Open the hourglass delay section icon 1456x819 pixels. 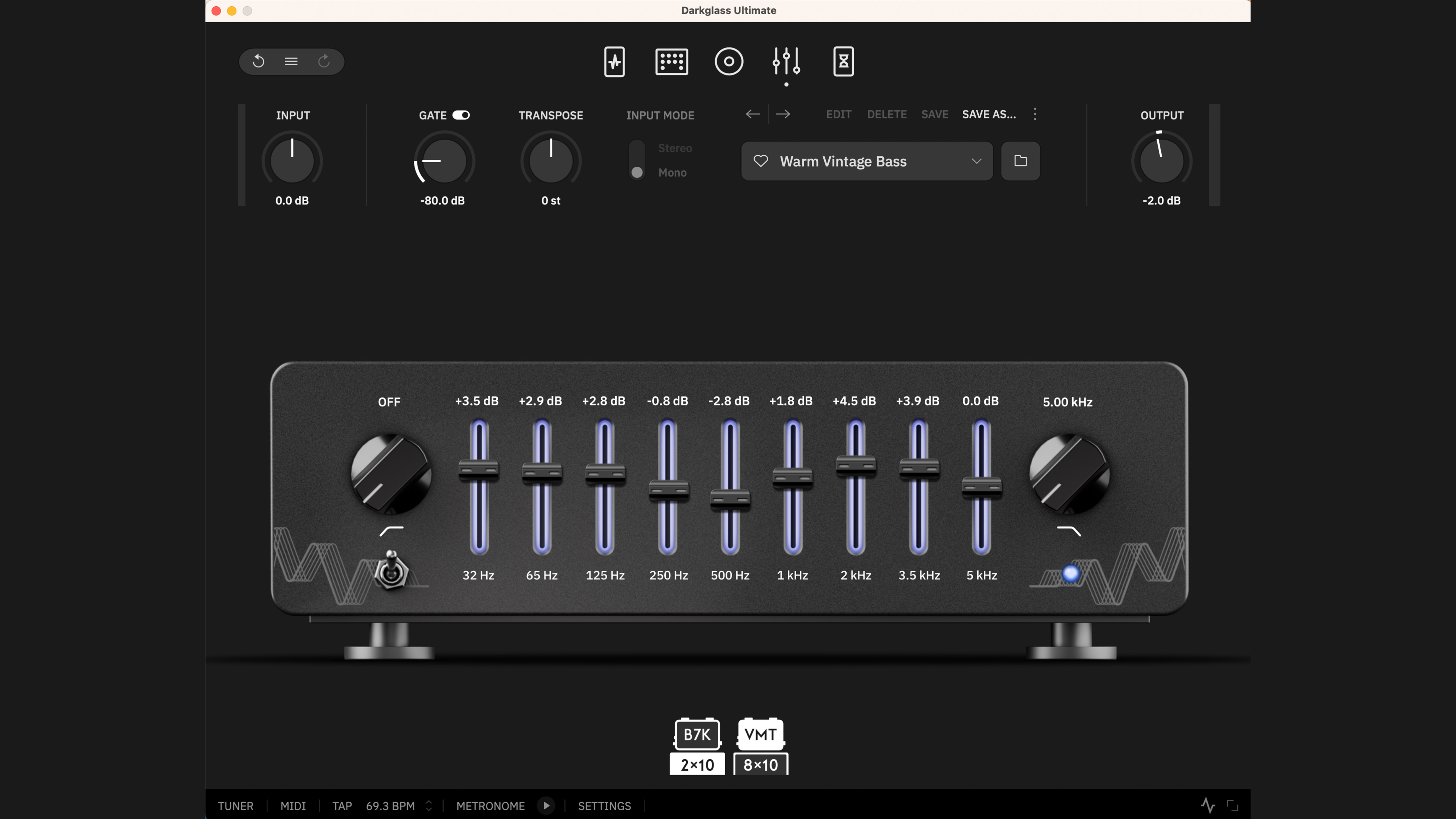click(843, 61)
